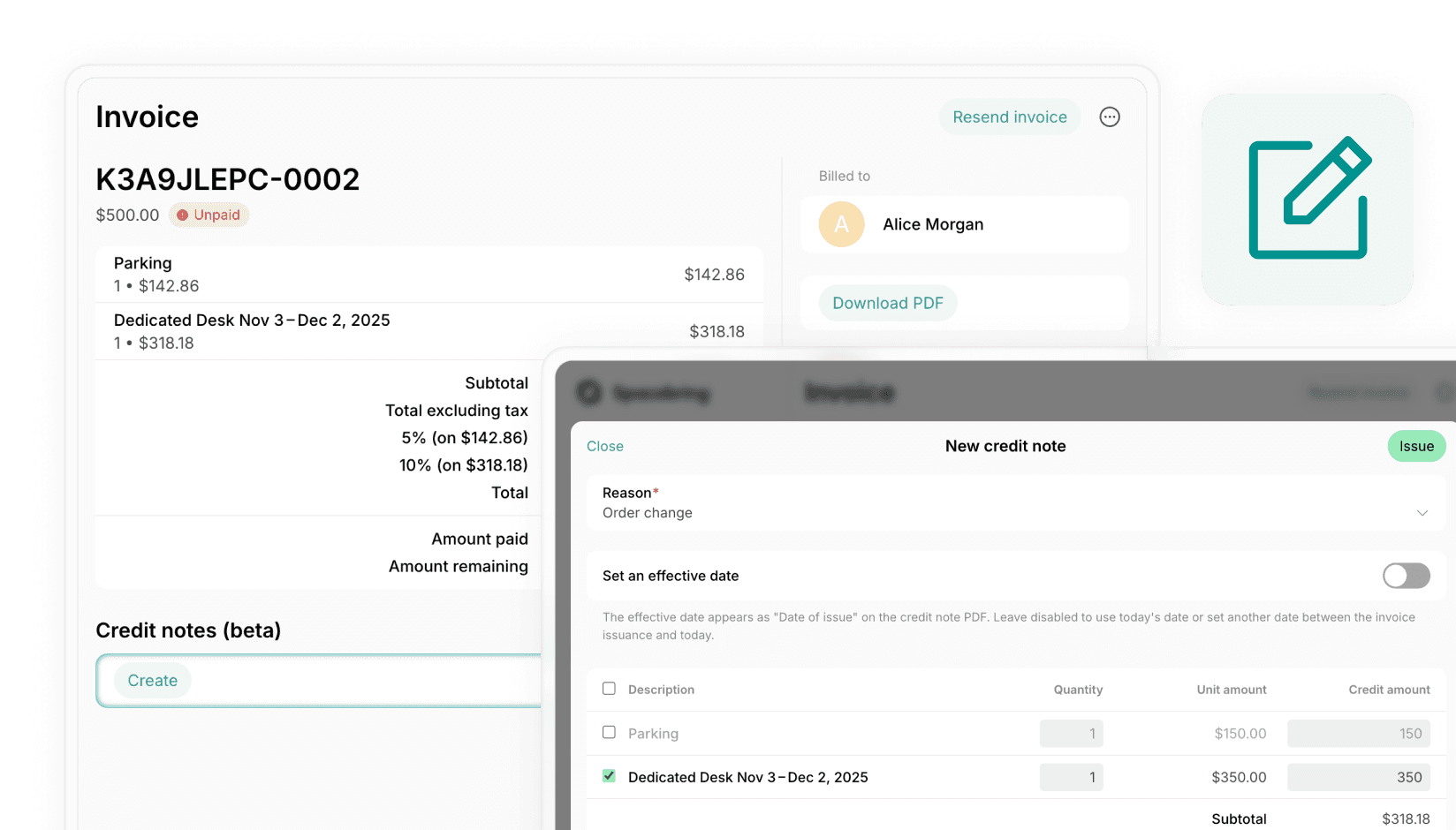The image size is (1456, 830).
Task: Select all items via the Description header checkbox
Action: pos(609,689)
